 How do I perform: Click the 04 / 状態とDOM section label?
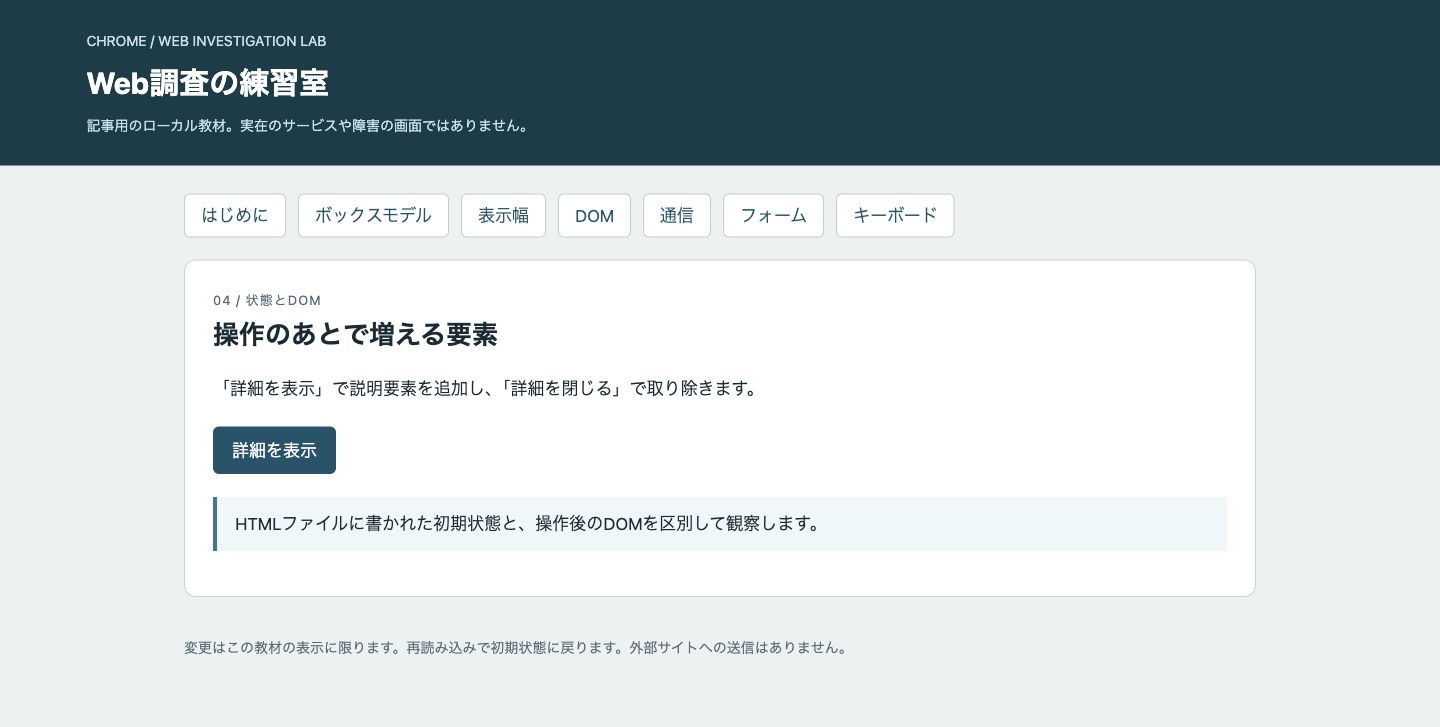point(267,300)
